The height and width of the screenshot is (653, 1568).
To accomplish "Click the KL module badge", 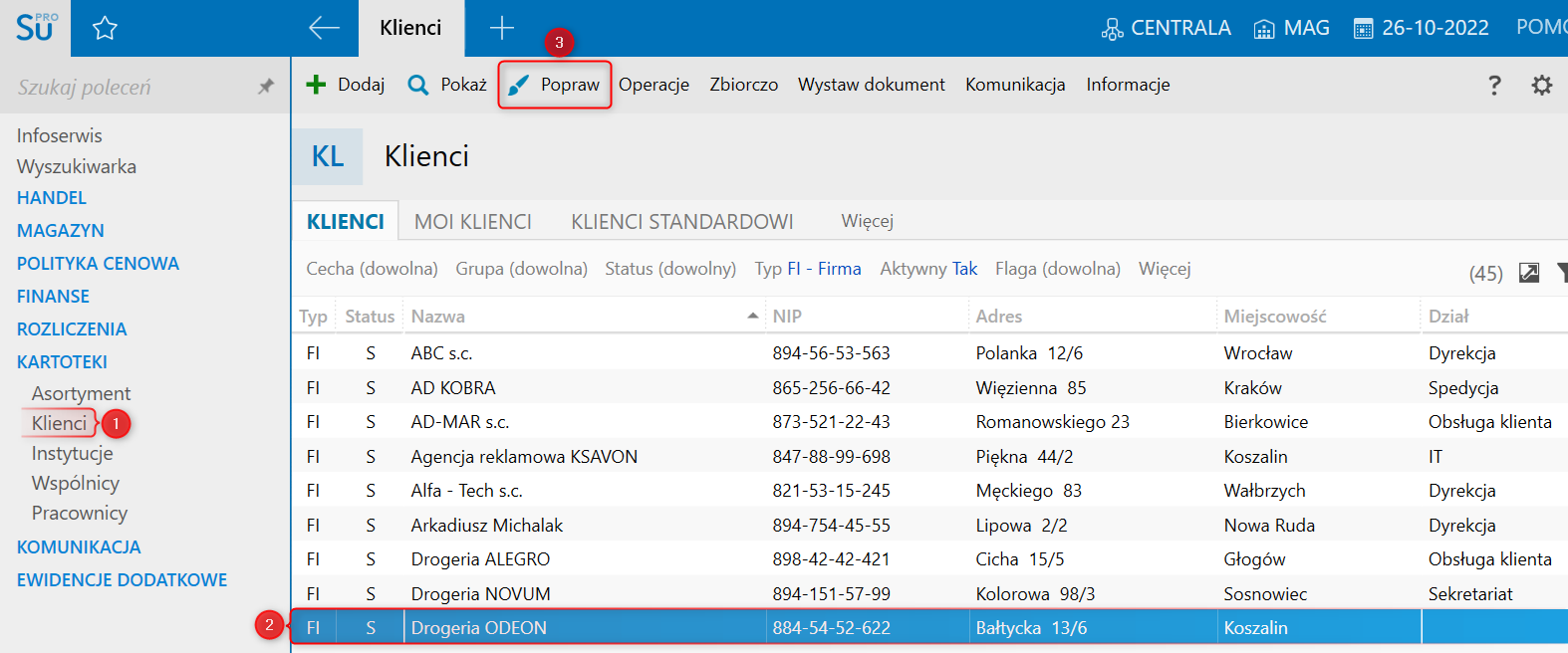I will (x=328, y=156).
